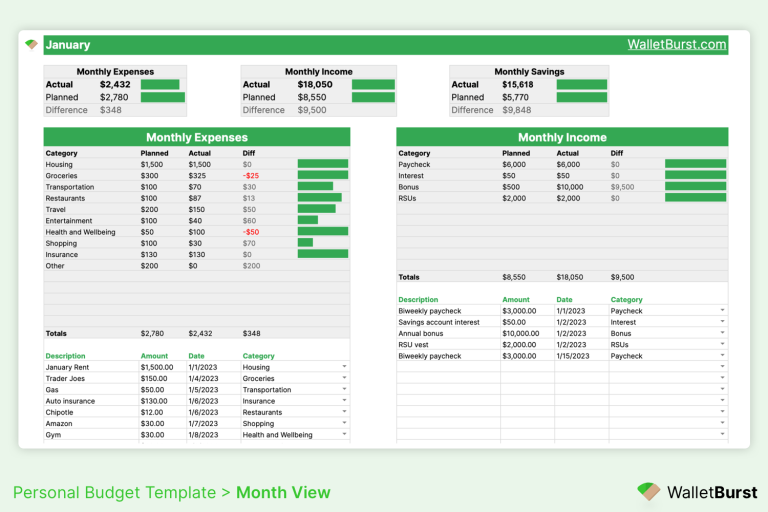This screenshot has height=512, width=768.
Task: Select the Travel actual $150 cell
Action: click(197, 209)
